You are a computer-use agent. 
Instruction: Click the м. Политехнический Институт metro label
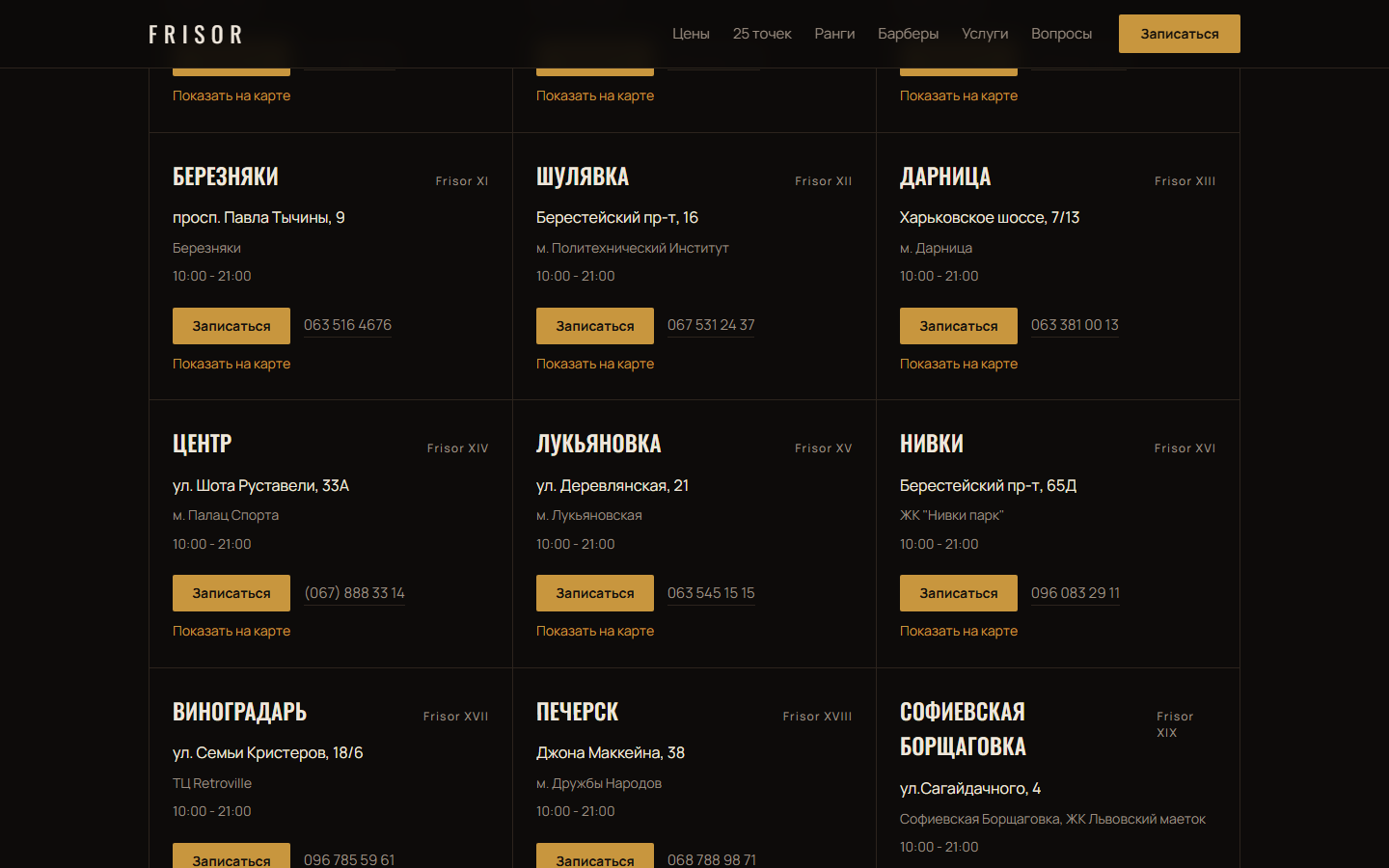633,248
